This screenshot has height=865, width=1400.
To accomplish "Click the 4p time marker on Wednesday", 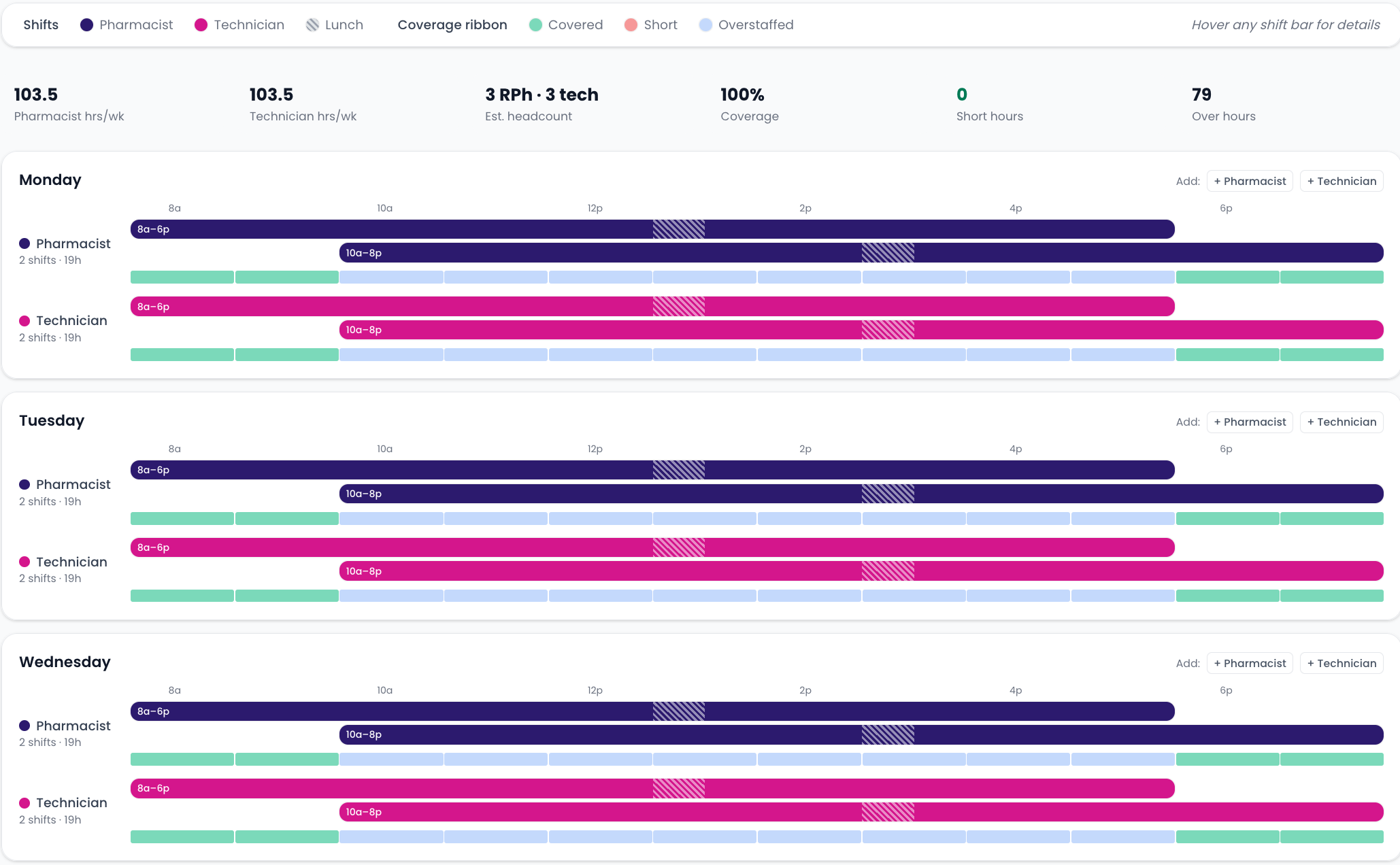I will click(x=1016, y=690).
